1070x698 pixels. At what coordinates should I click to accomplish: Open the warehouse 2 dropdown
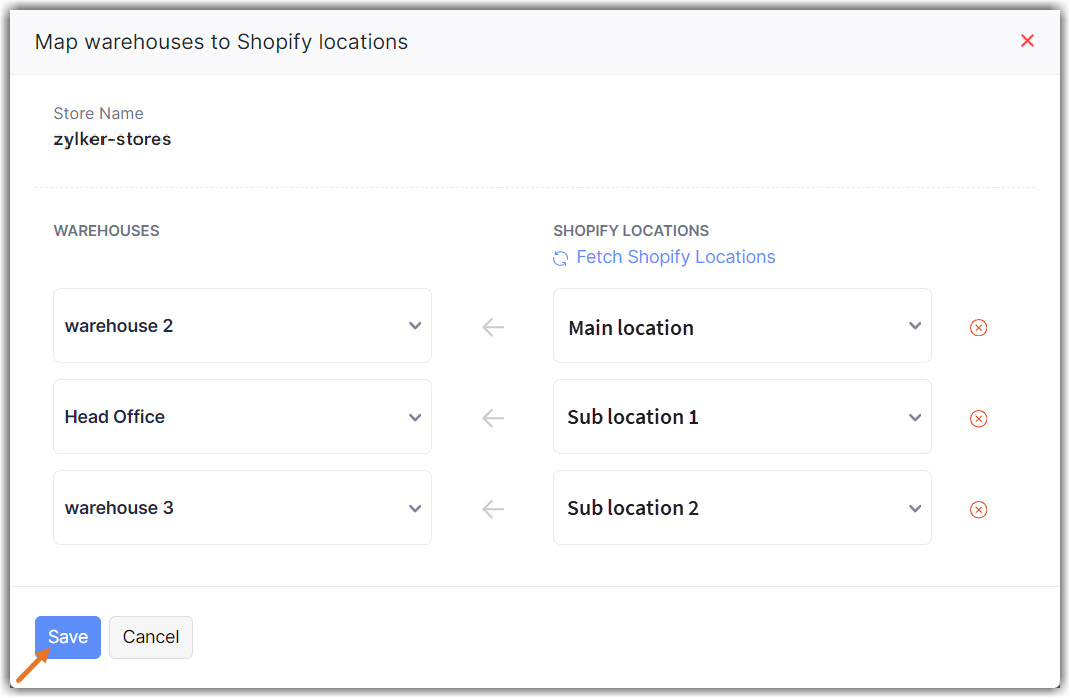(x=242, y=326)
